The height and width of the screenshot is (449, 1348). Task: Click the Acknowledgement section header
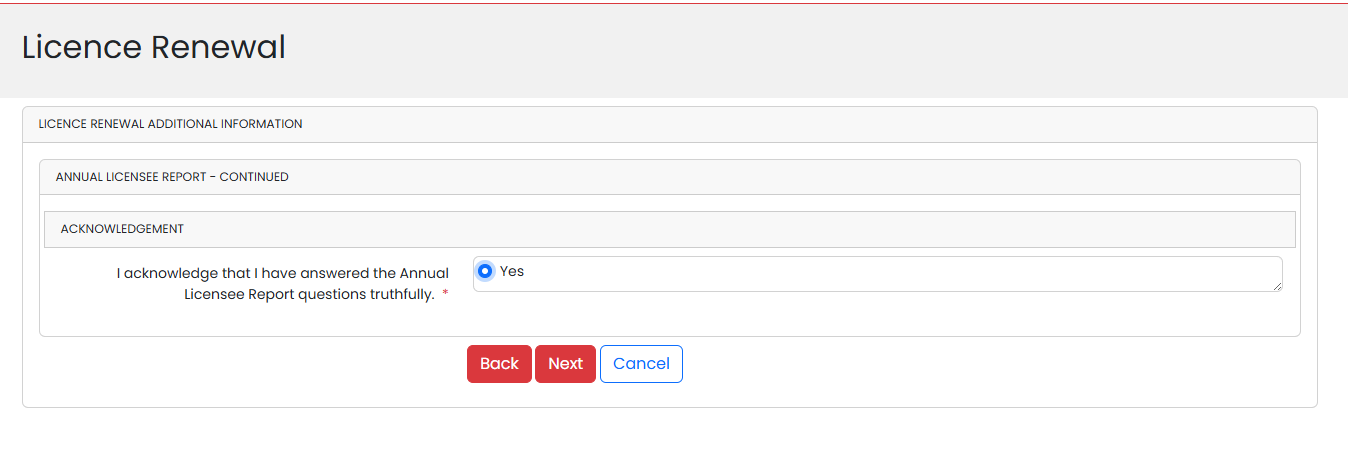[122, 229]
